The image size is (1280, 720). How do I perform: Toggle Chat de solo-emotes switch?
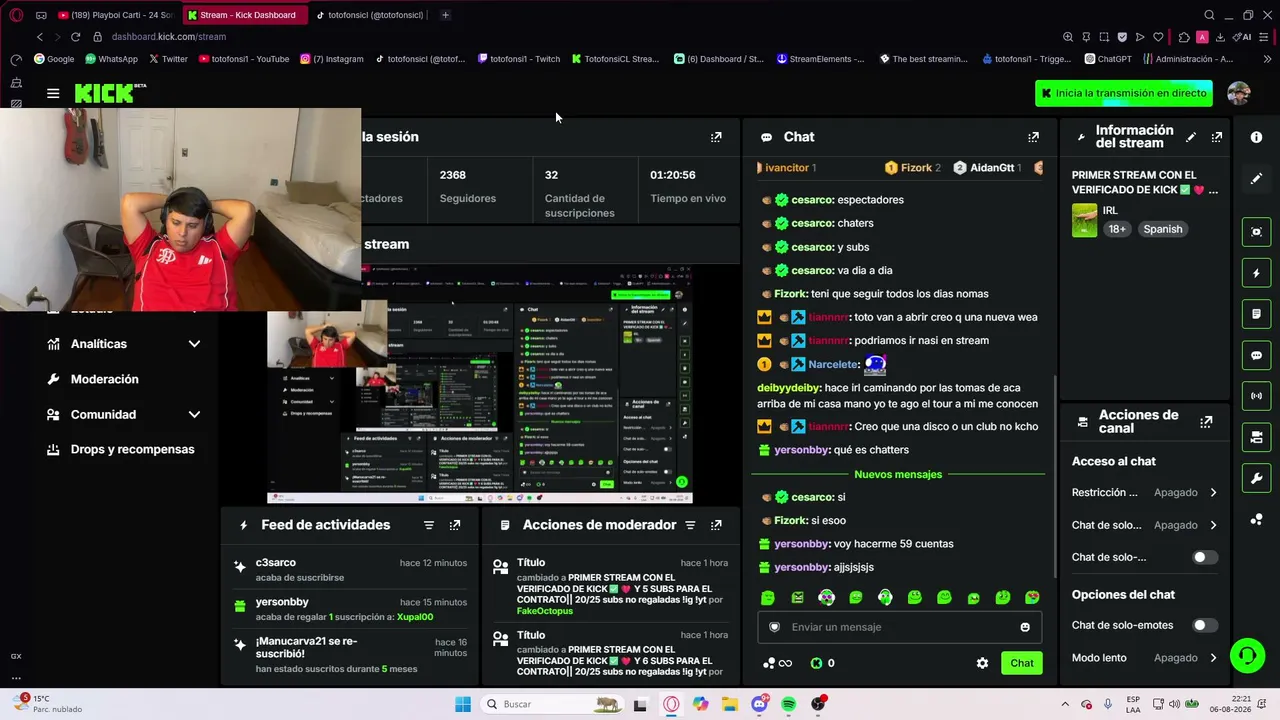[1205, 626]
